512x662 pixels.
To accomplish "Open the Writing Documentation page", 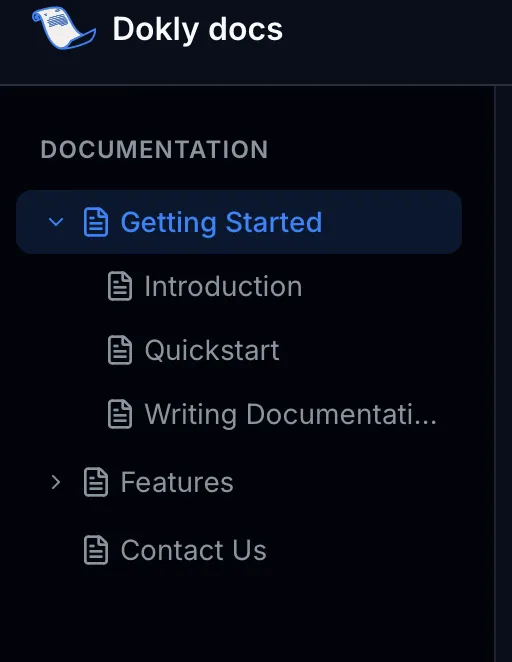I will 291,415.
